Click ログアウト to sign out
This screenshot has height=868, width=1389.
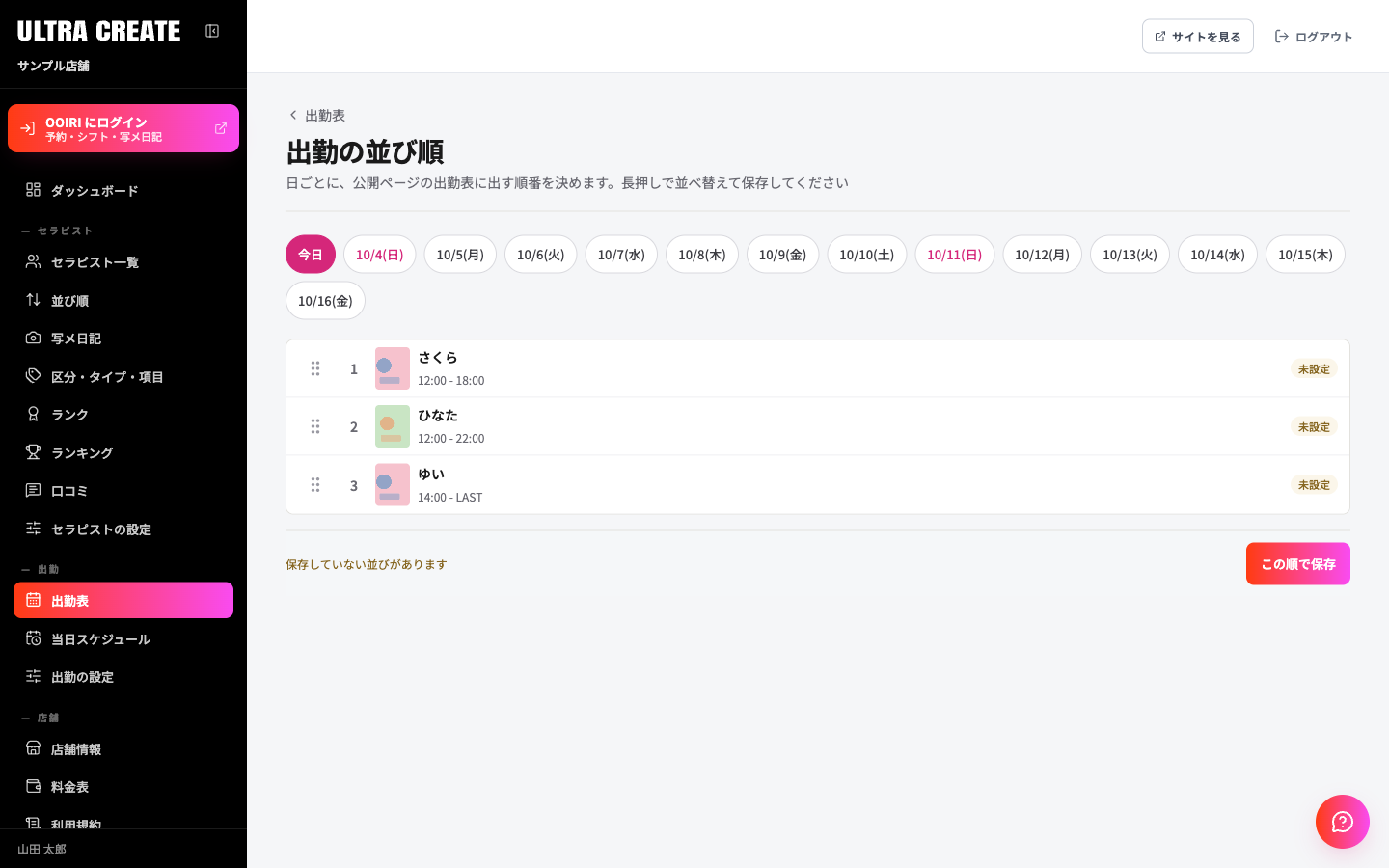(1314, 37)
